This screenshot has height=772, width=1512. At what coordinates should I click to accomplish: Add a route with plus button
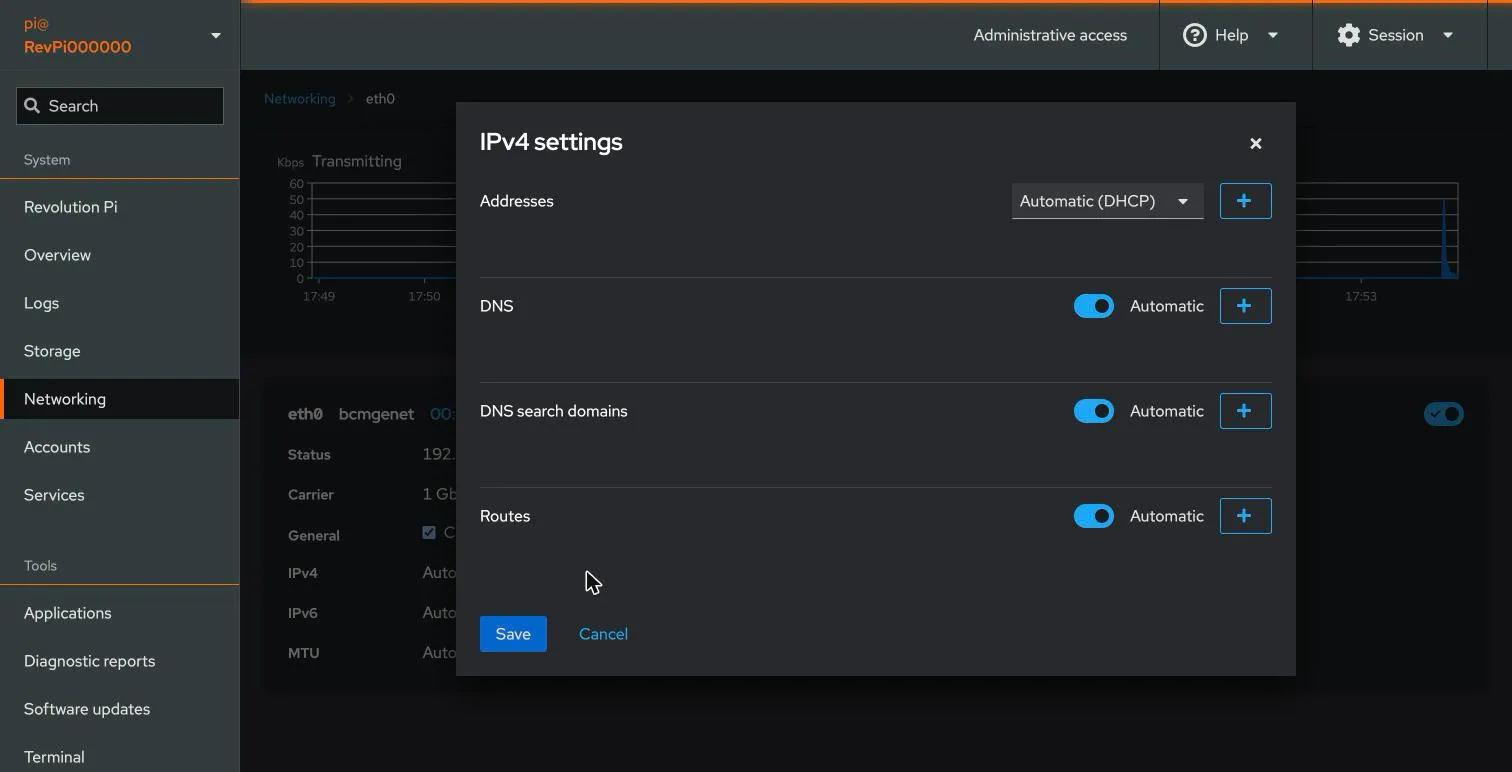[x=1245, y=516]
